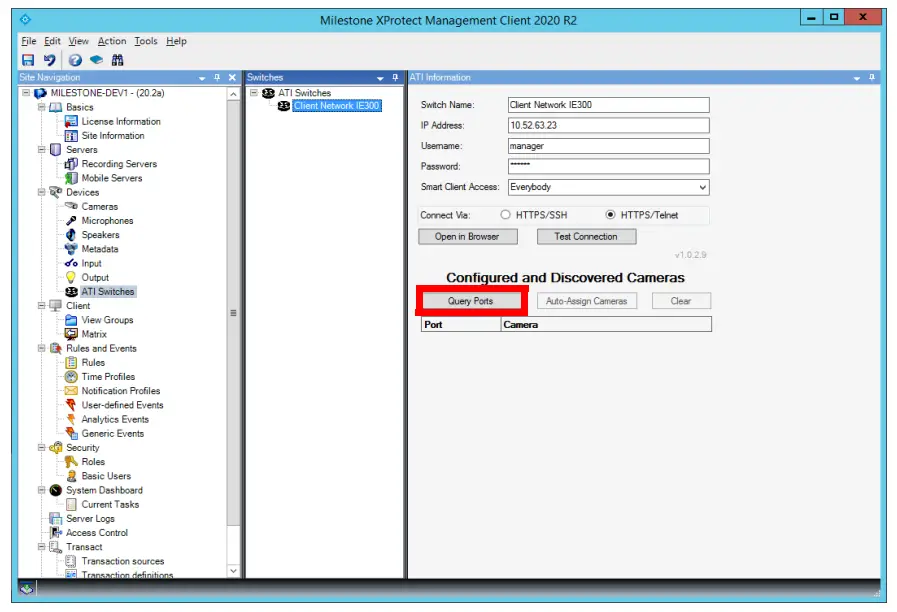Pin the Switches panel
The height and width of the screenshot is (612, 897).
[395, 77]
